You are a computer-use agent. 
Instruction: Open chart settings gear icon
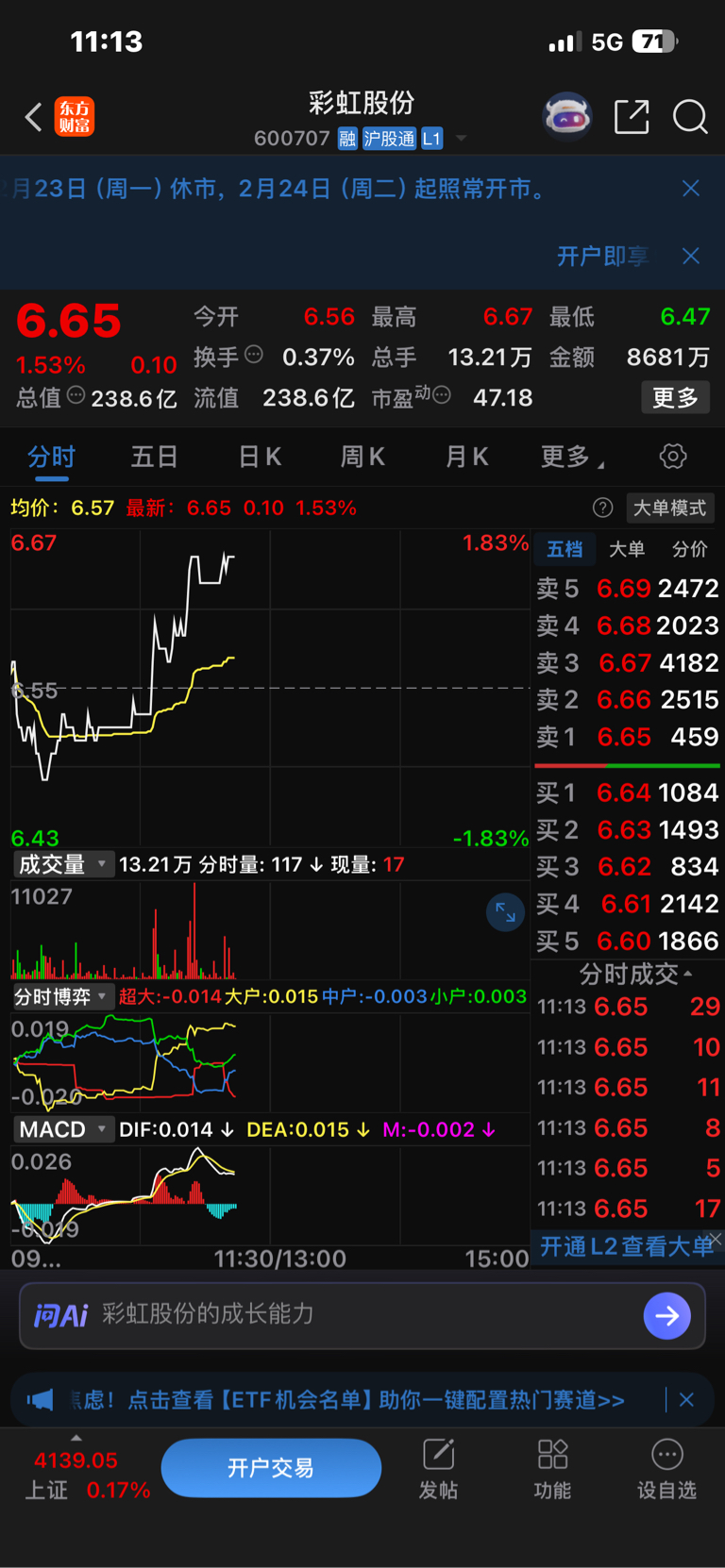click(673, 457)
